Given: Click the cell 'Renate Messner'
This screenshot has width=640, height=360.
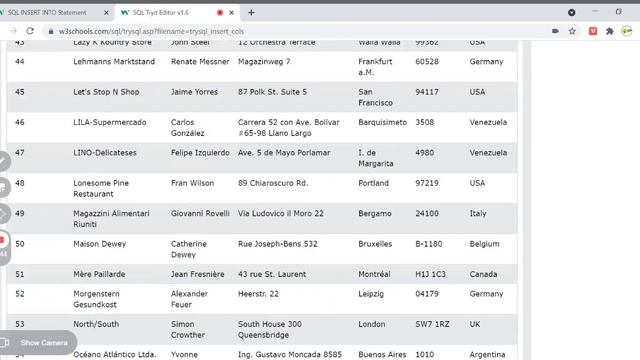Looking at the screenshot, I should coord(200,62).
